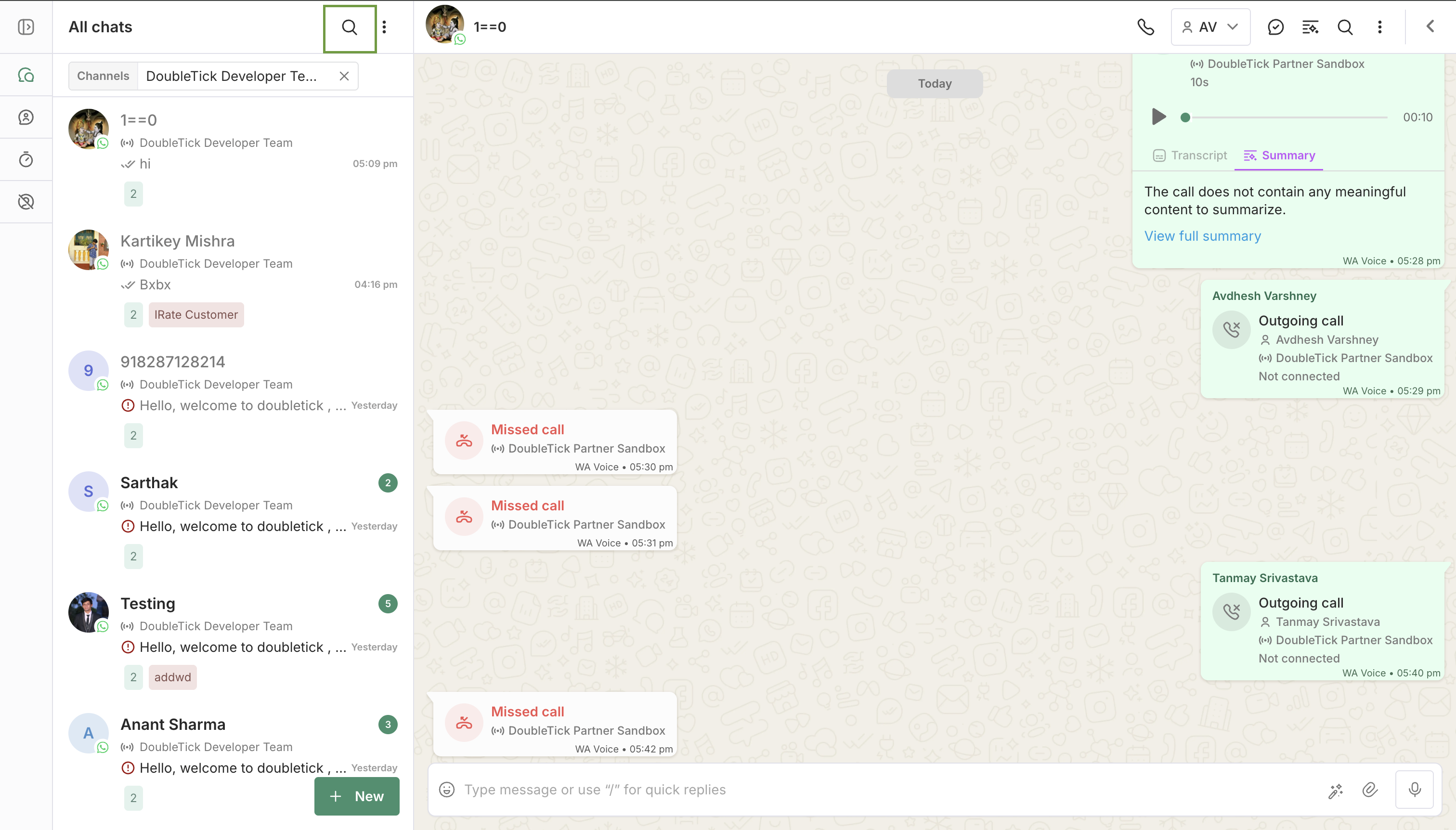Image resolution: width=1456 pixels, height=830 pixels.
Task: Click the Missed call icon at 05:30 pm
Action: tap(464, 441)
